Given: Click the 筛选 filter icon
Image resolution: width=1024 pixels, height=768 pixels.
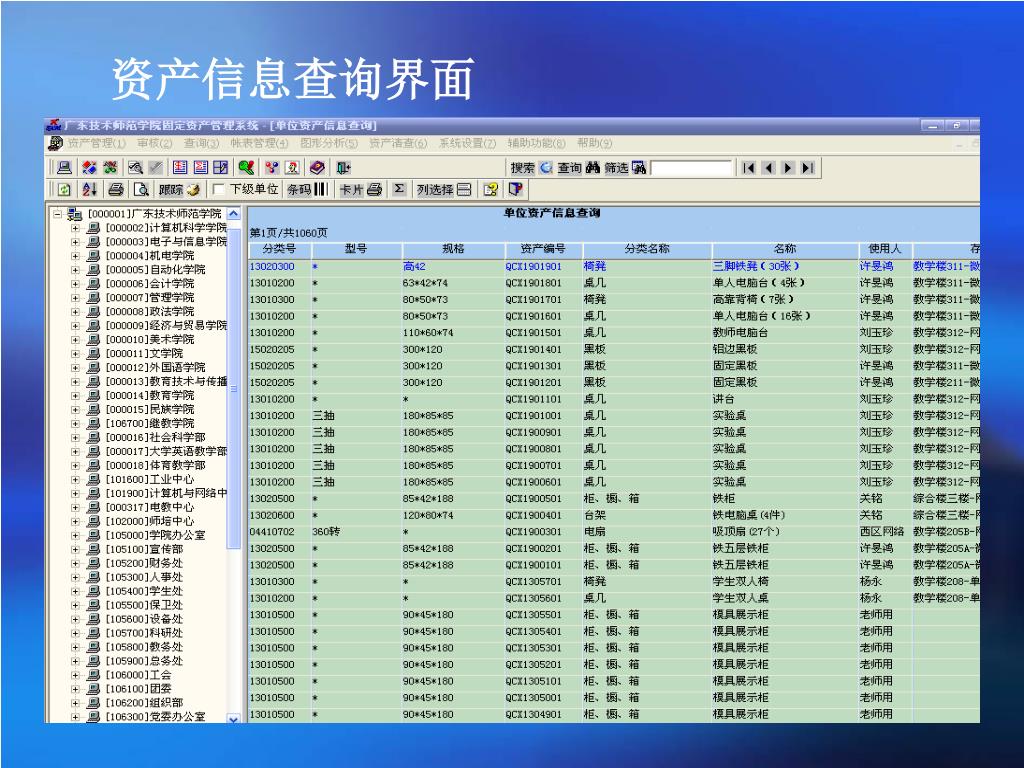Looking at the screenshot, I should [x=639, y=168].
